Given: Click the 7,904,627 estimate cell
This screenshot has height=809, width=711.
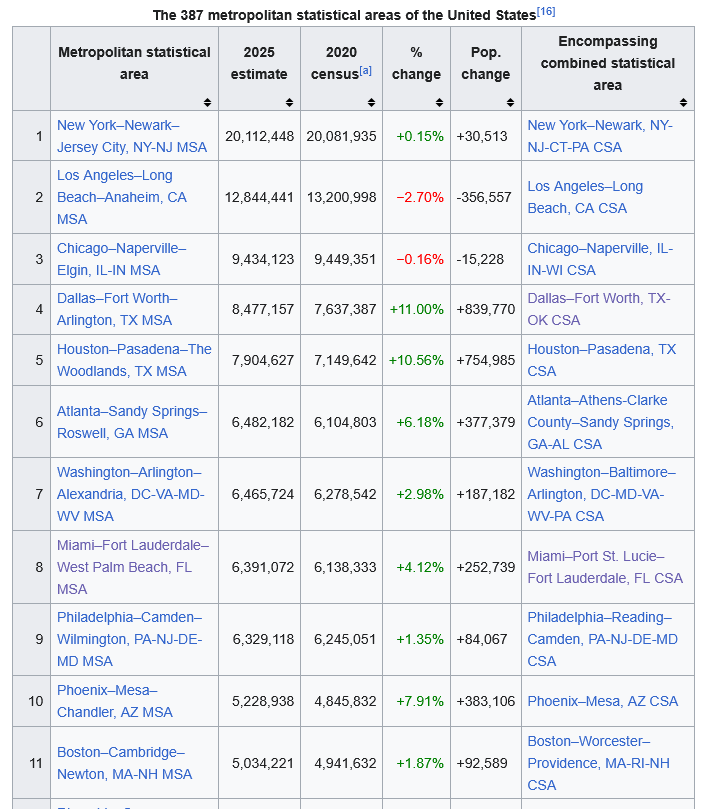Looking at the screenshot, I should pyautogui.click(x=259, y=360).
